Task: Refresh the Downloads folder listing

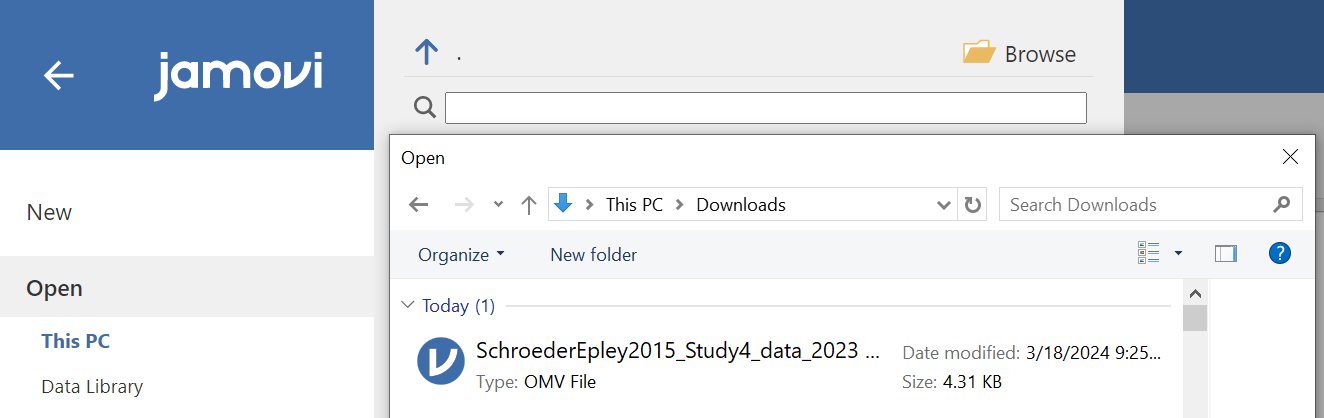Action: (x=972, y=204)
